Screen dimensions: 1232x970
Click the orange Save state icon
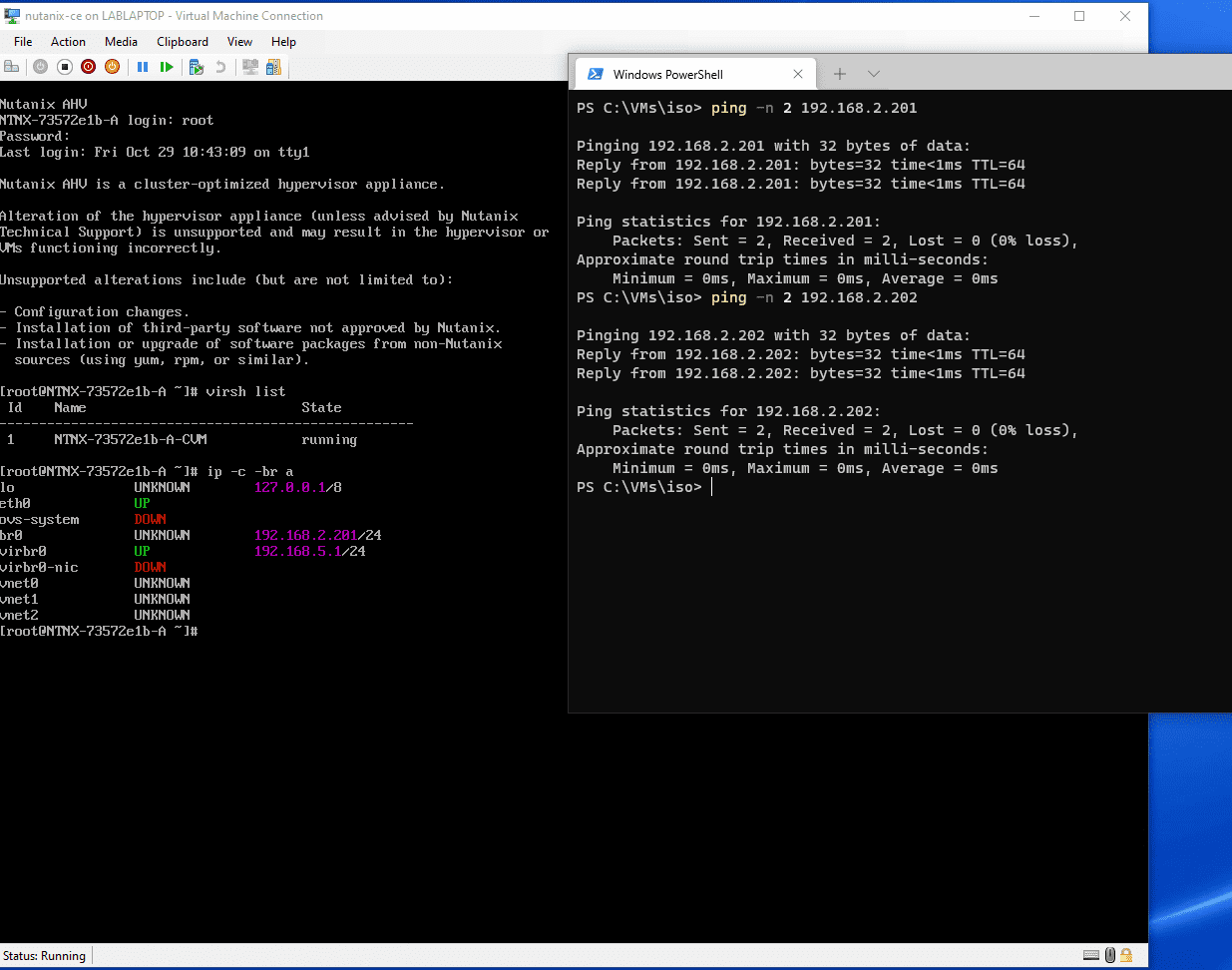pyautogui.click(x=113, y=67)
